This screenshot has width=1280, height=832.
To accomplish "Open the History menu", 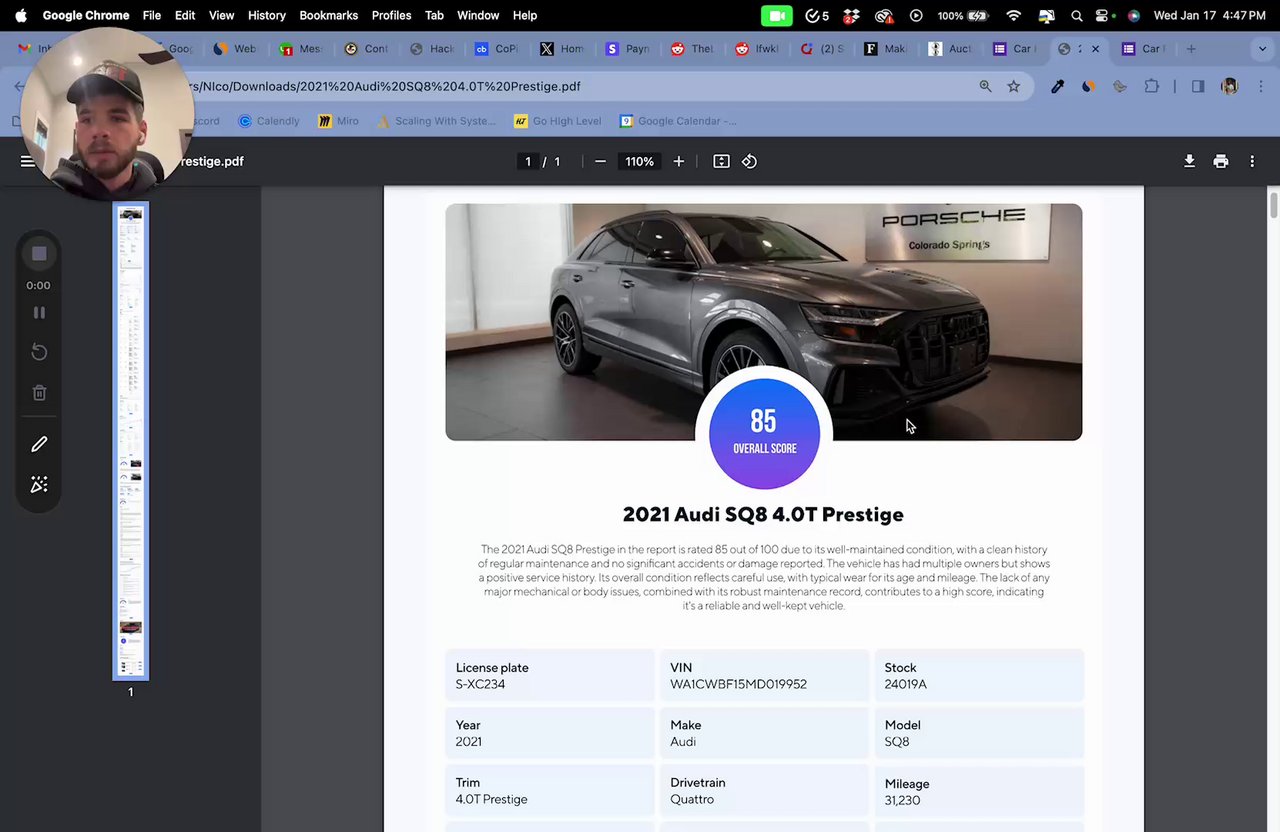I will (x=267, y=15).
